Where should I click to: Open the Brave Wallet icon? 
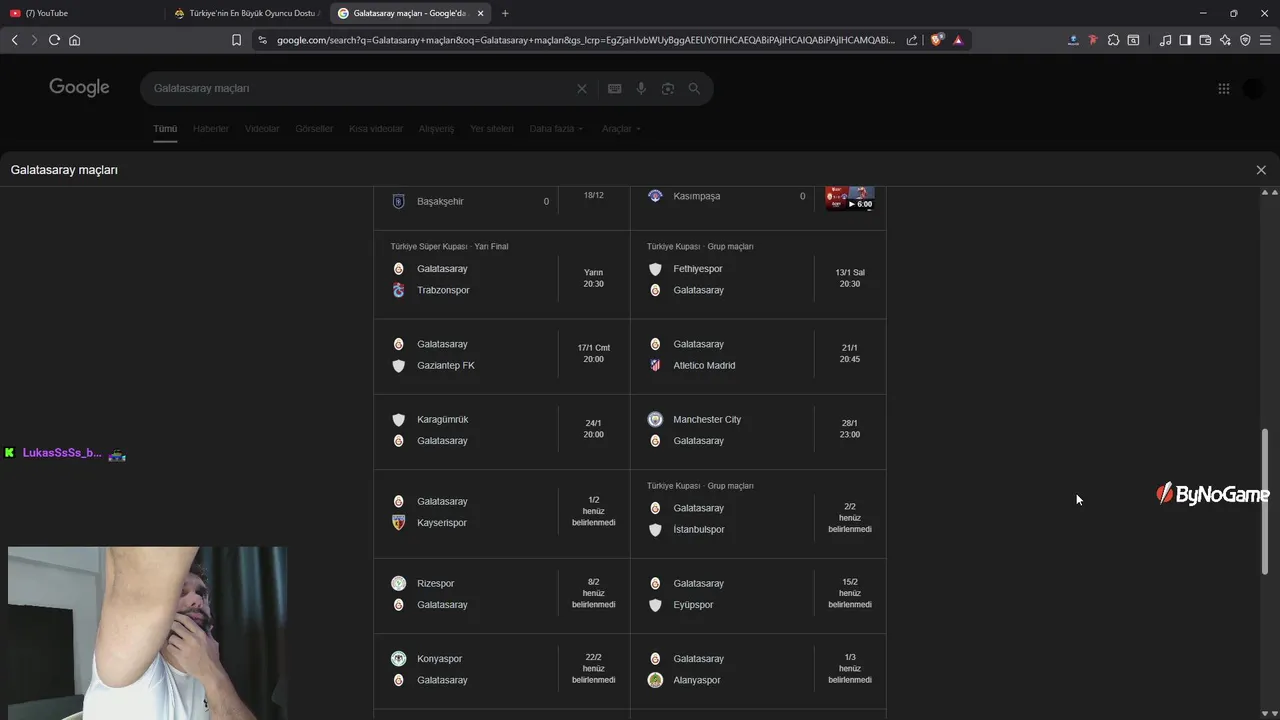(x=1205, y=40)
